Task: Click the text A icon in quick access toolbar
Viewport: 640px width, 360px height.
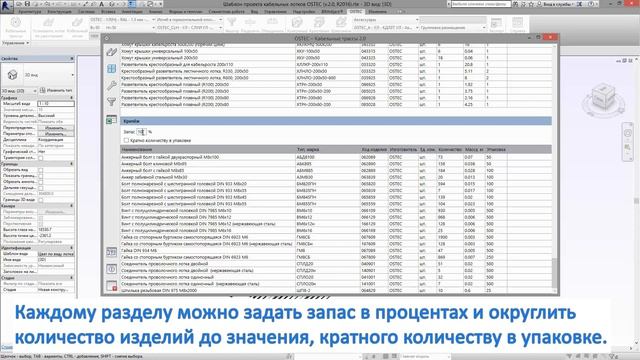Action: pyautogui.click(x=102, y=4)
